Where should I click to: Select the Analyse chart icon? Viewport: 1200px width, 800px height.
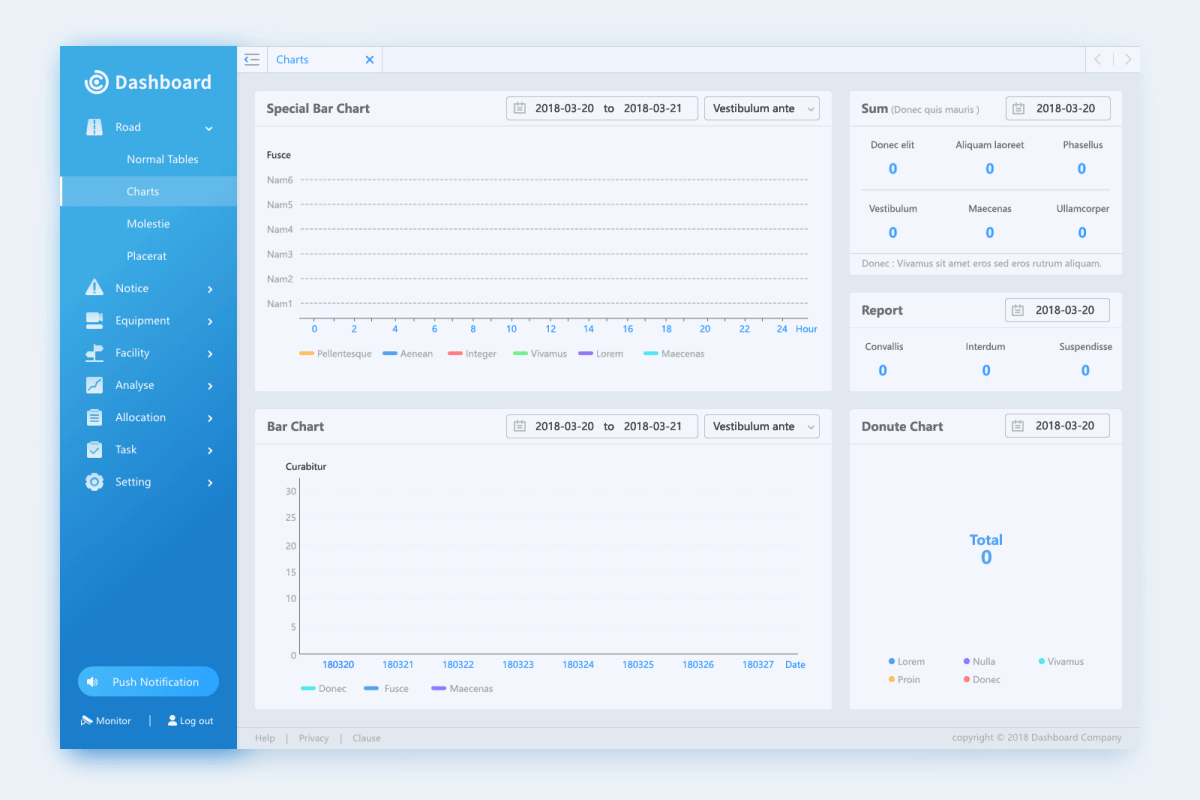[94, 385]
